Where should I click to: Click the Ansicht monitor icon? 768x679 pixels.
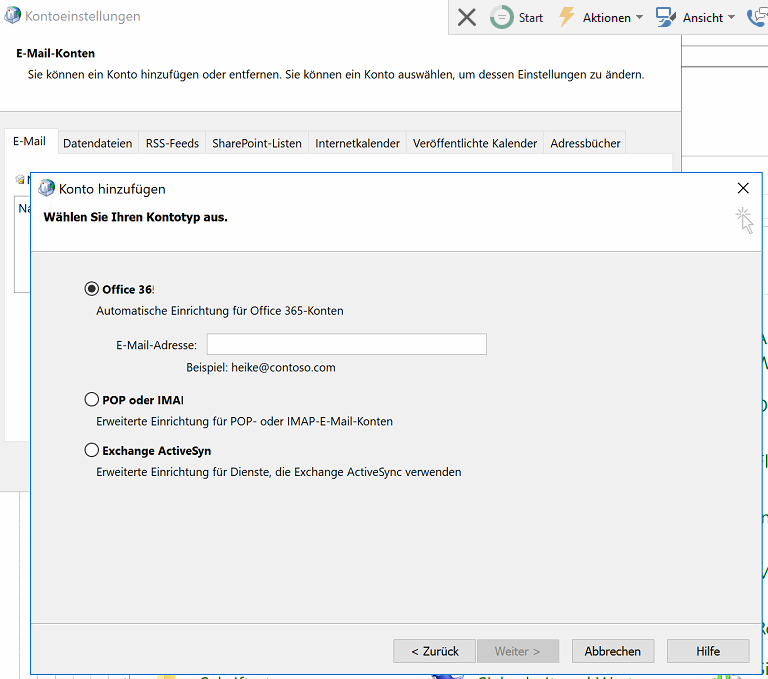[666, 17]
